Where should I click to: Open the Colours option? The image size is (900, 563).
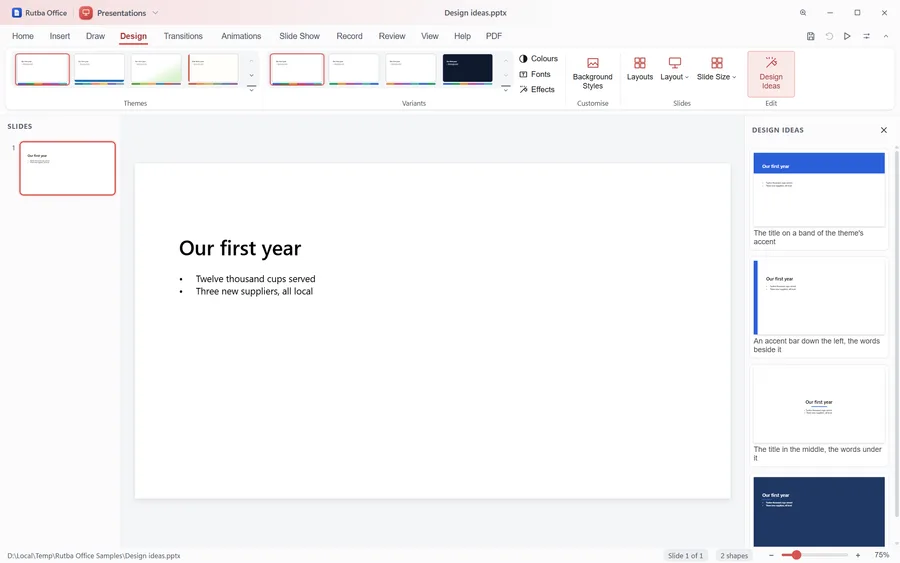point(538,59)
